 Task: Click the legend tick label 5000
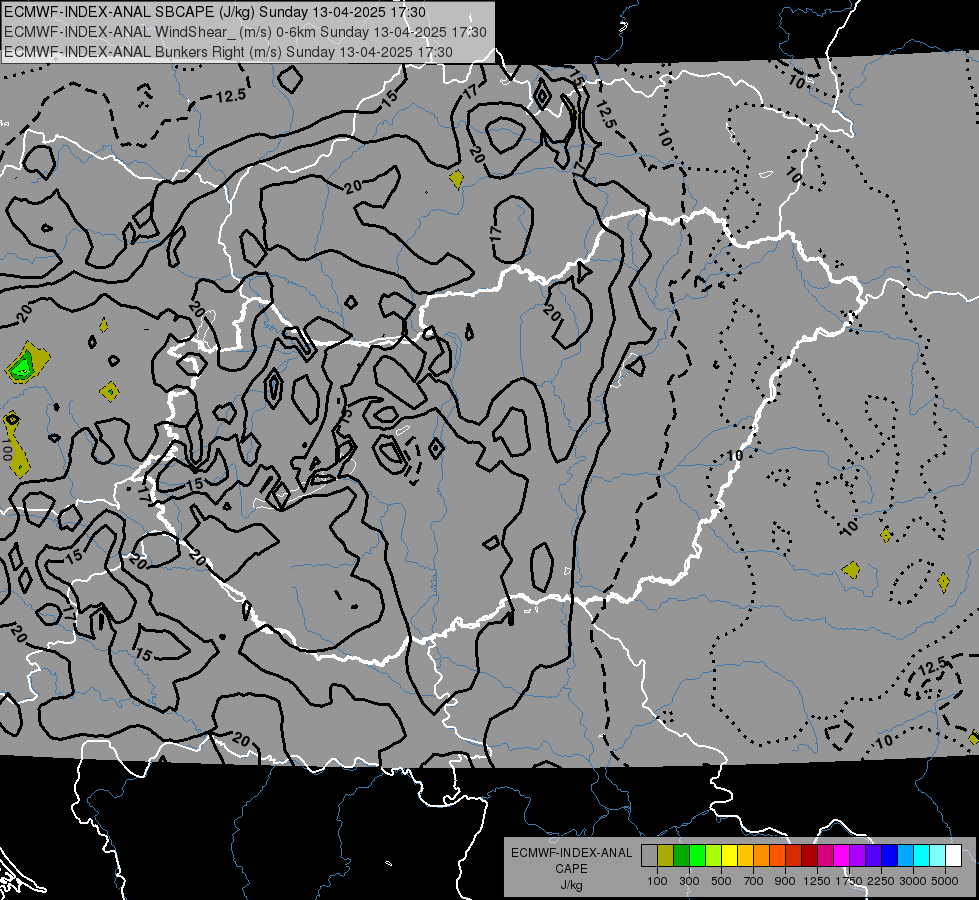click(945, 881)
